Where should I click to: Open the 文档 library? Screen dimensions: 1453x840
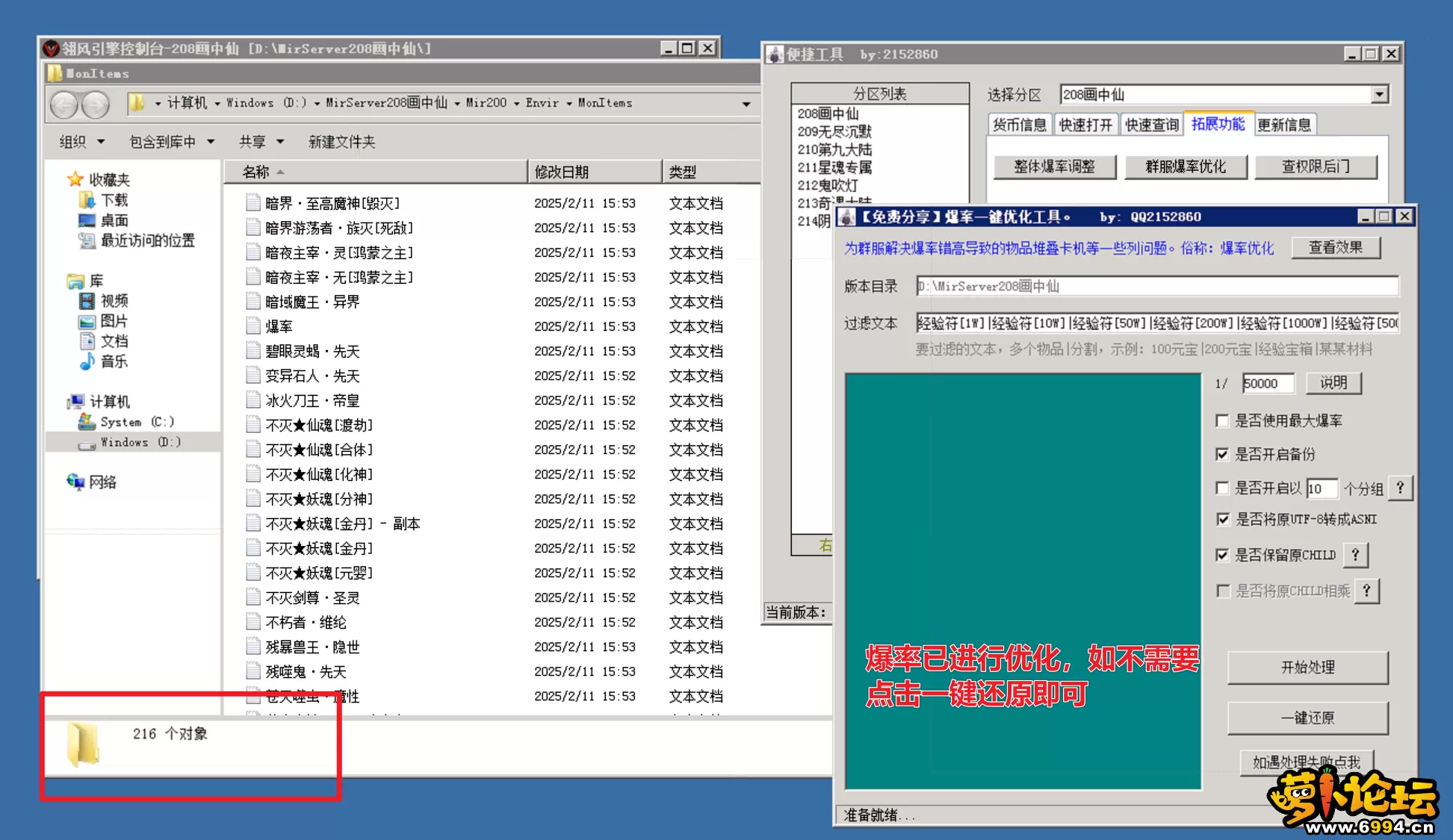pyautogui.click(x=114, y=340)
